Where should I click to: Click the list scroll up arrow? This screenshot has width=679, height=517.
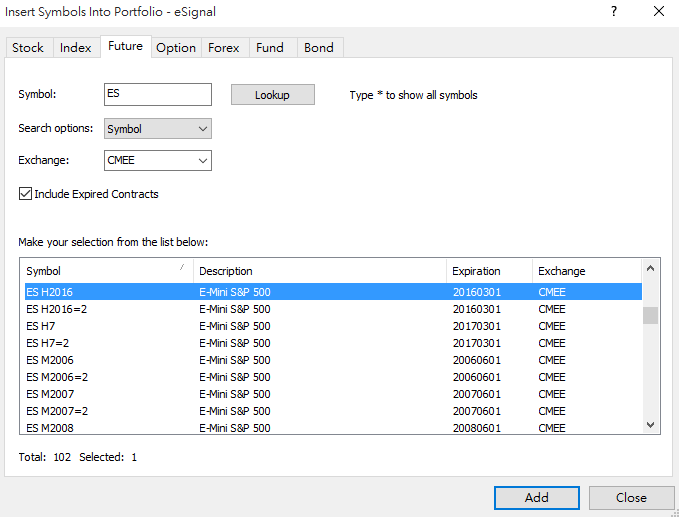coord(650,268)
